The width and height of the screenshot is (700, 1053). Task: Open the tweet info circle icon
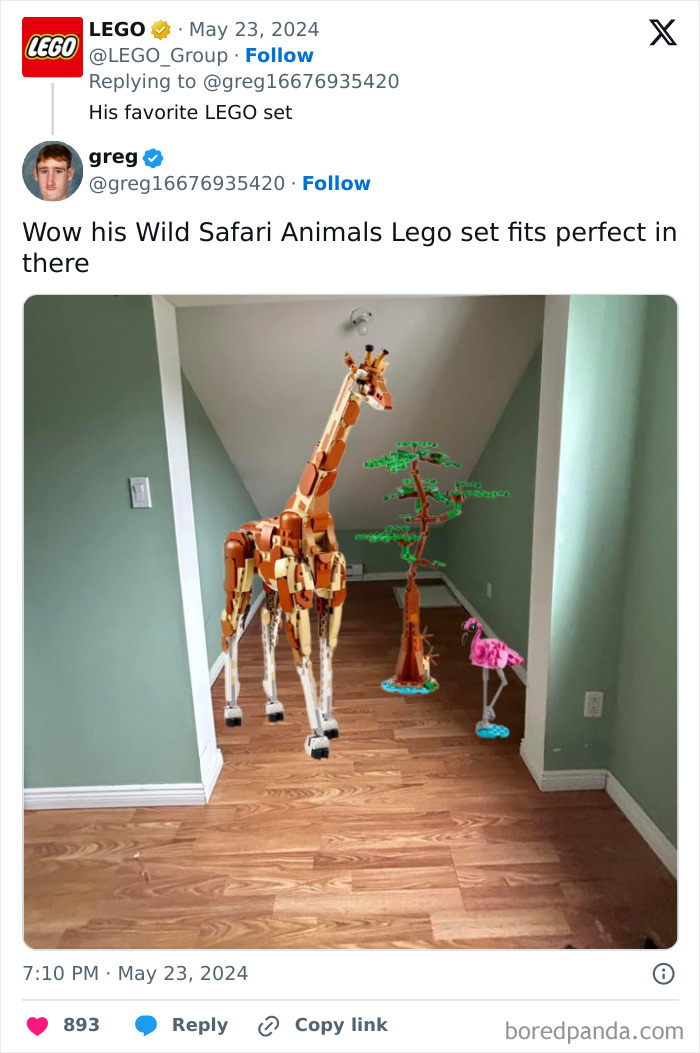[663, 973]
